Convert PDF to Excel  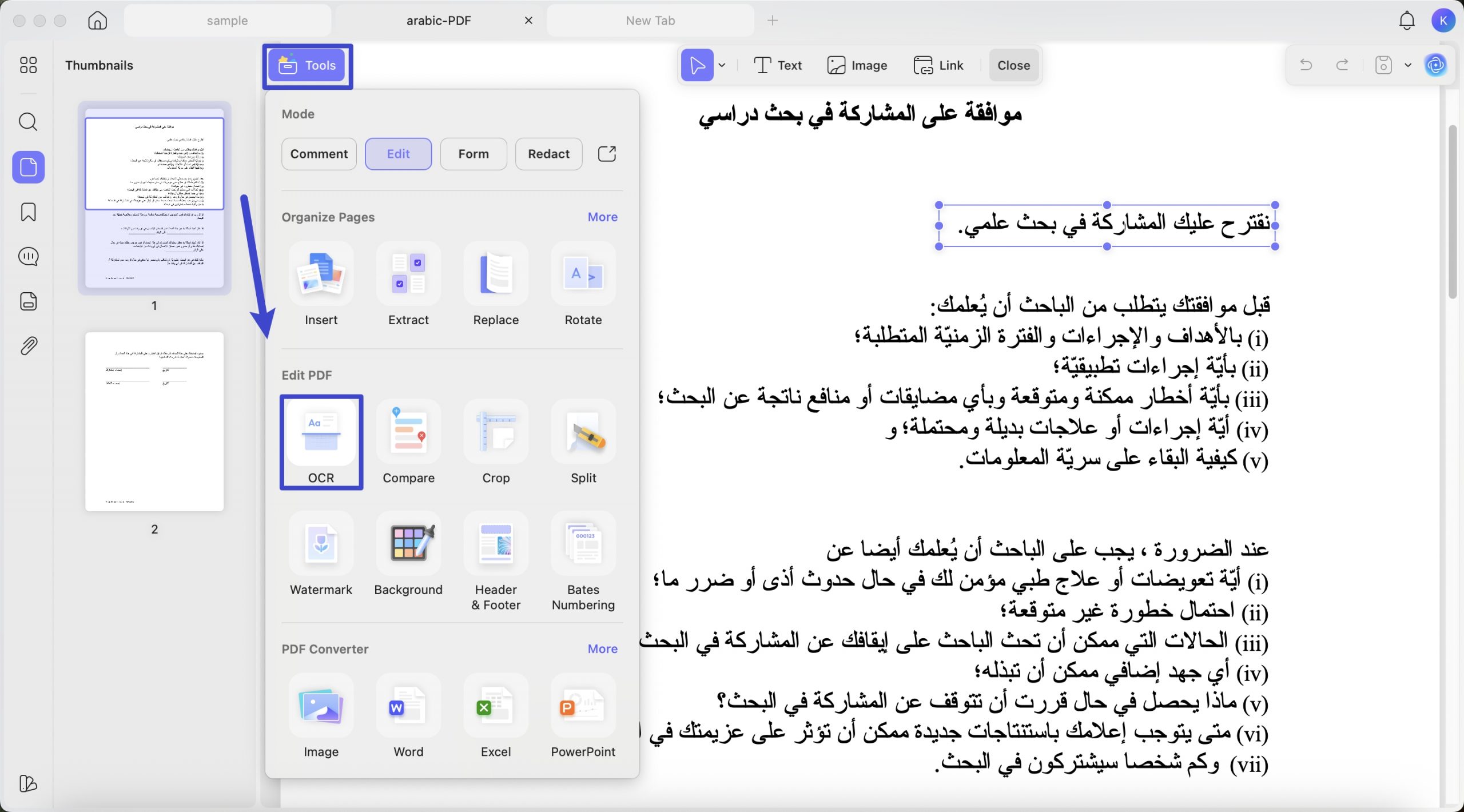(x=496, y=717)
